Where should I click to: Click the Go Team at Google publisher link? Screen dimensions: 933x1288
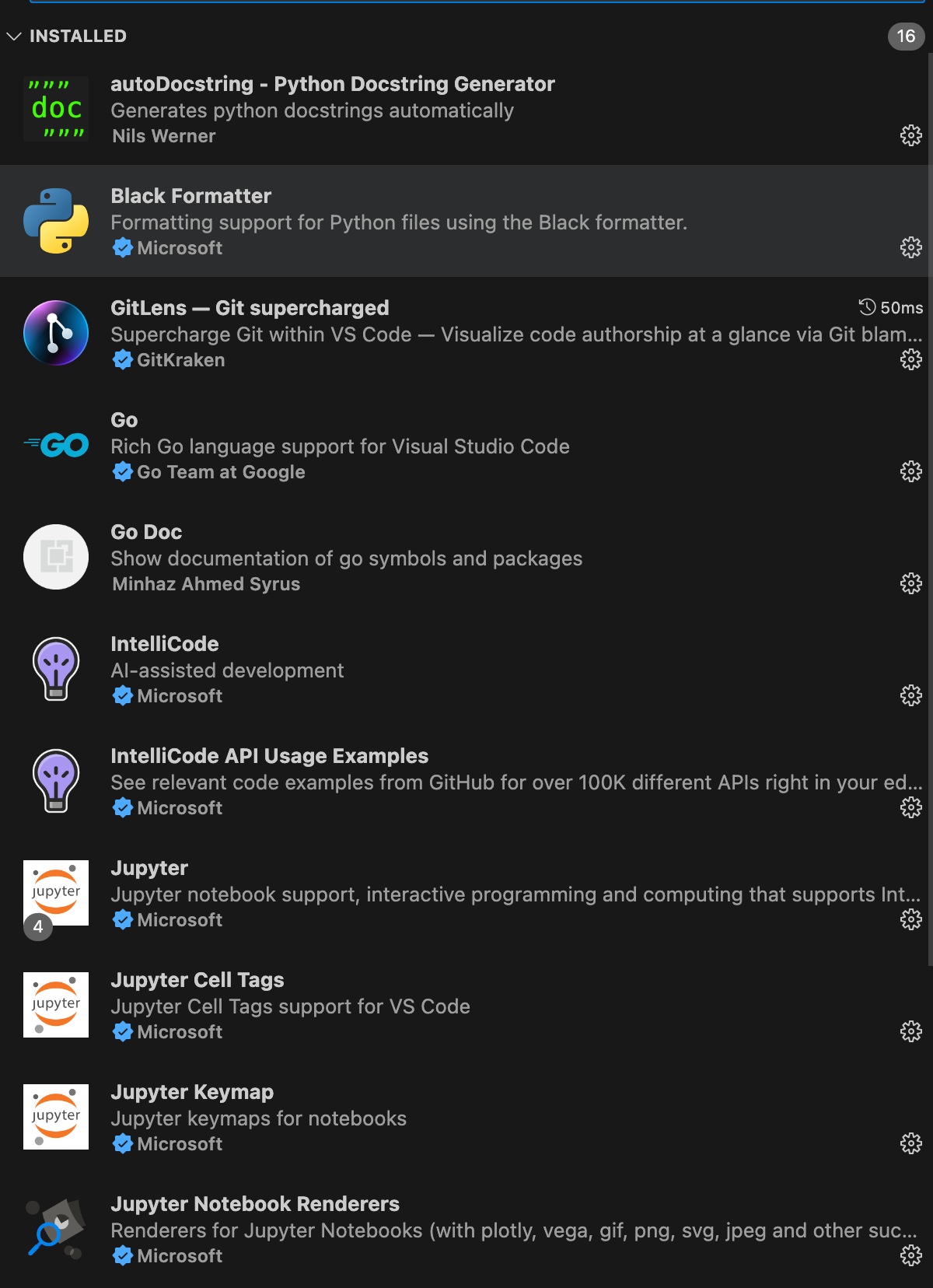click(x=221, y=471)
